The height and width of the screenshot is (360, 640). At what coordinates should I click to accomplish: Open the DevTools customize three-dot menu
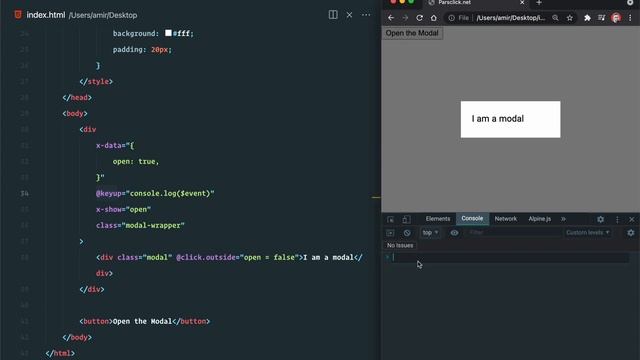[617, 220]
